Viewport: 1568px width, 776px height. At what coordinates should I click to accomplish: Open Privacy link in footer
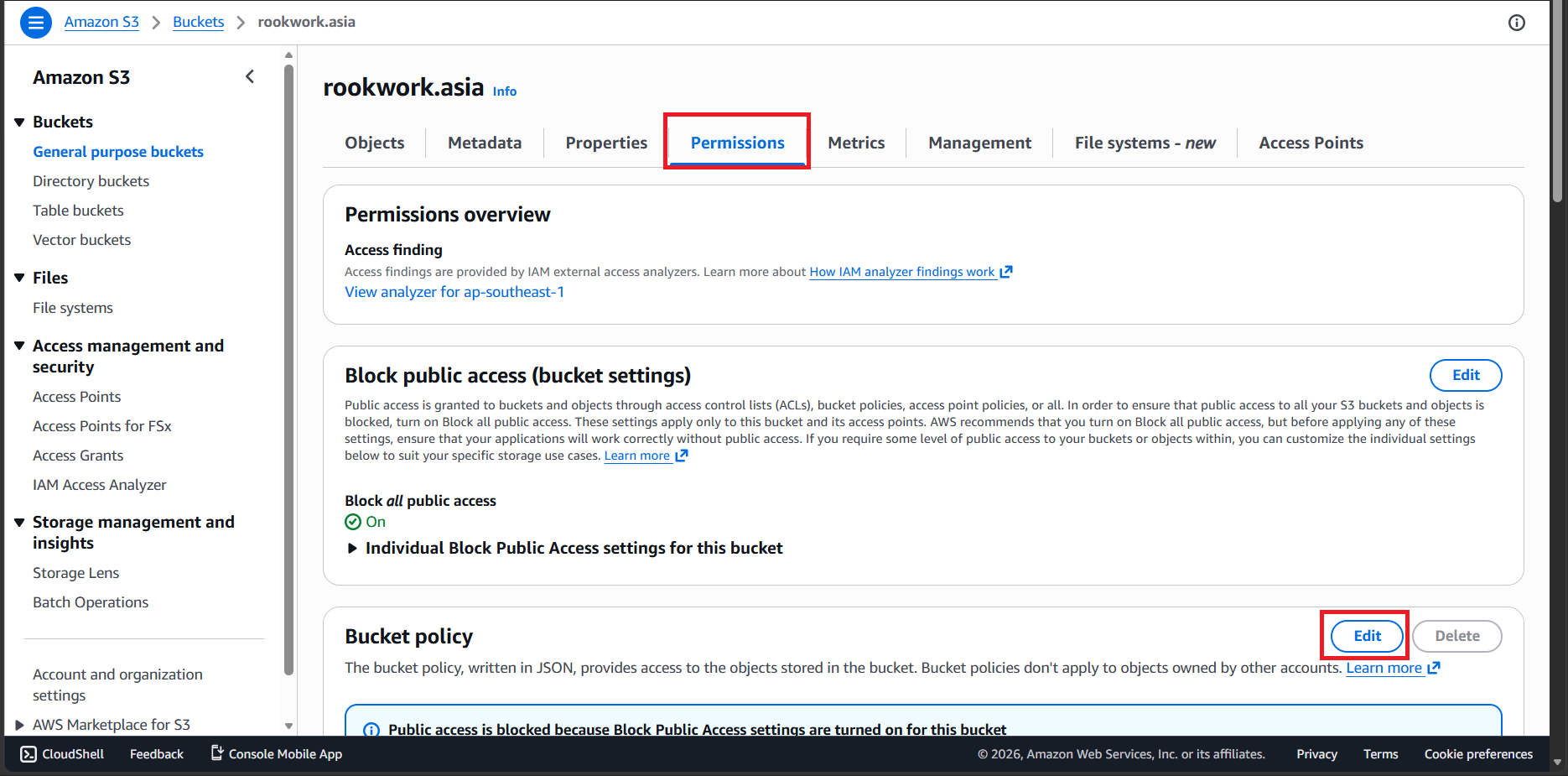pos(1316,753)
